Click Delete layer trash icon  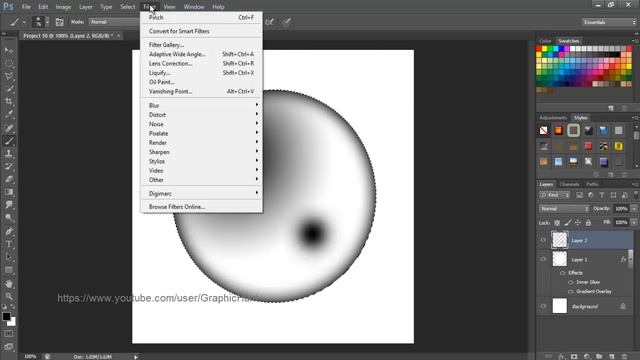coord(624,356)
